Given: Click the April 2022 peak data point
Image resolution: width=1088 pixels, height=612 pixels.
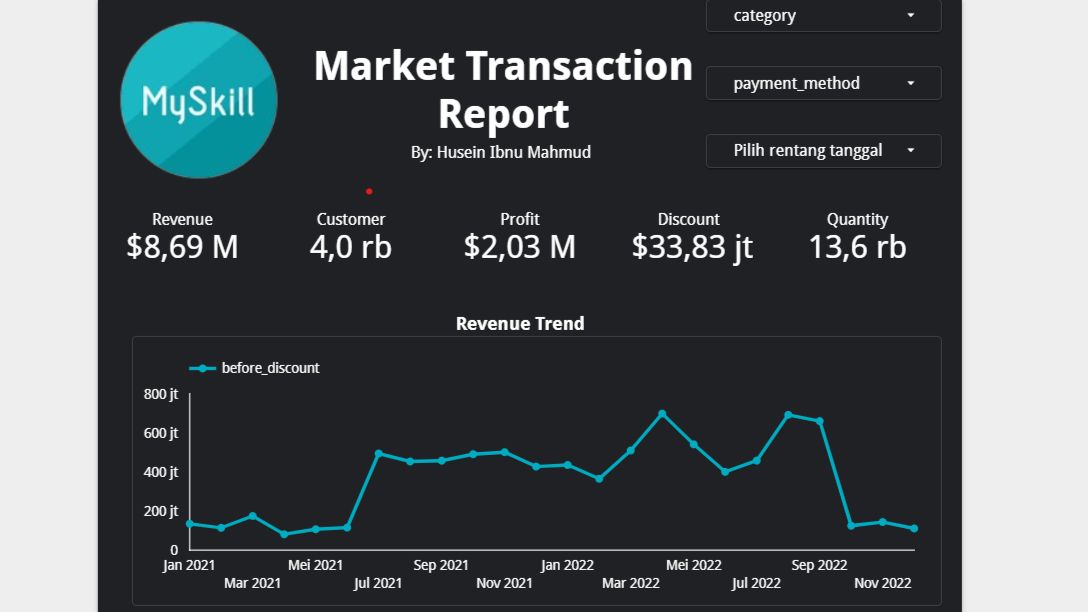Looking at the screenshot, I should pyautogui.click(x=662, y=414).
